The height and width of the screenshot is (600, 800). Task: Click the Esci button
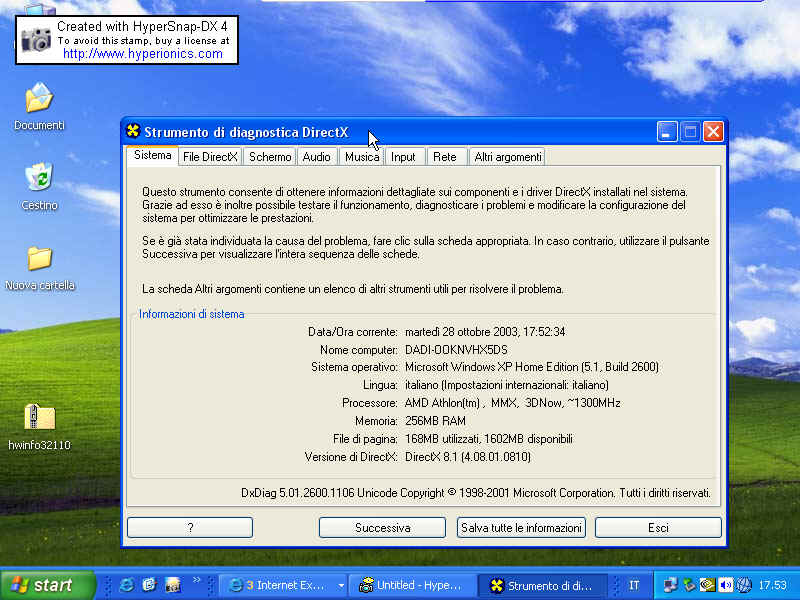click(x=657, y=527)
